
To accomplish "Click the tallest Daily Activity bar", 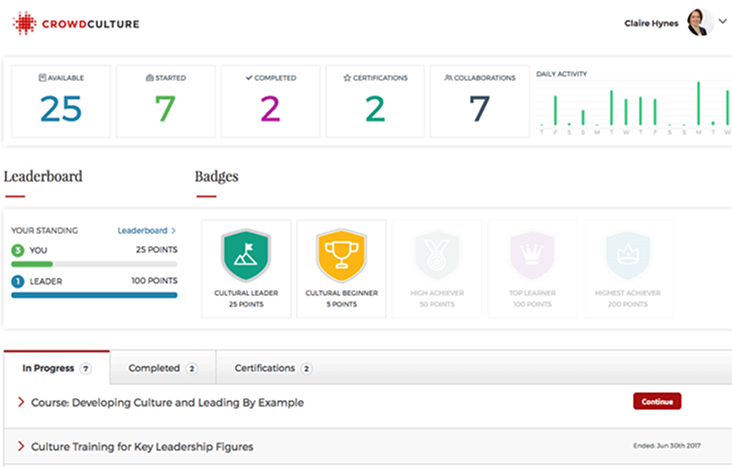I will click(x=698, y=103).
